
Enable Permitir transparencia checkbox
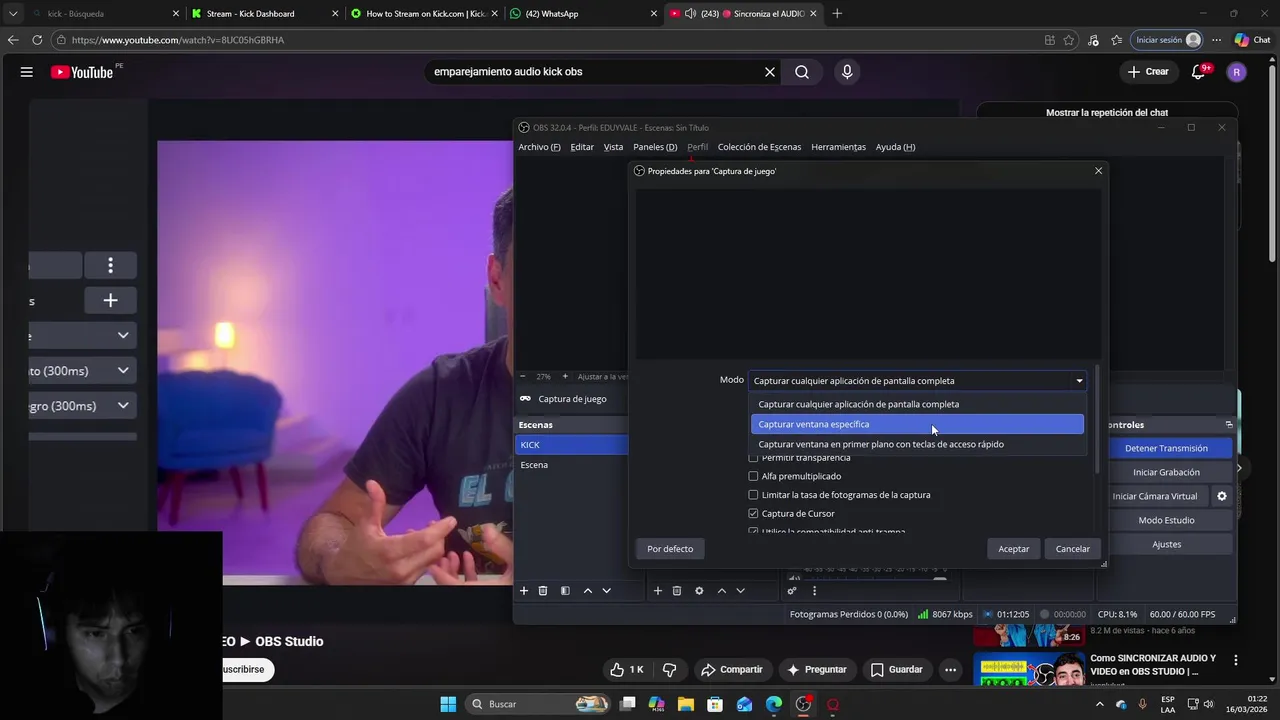753,458
